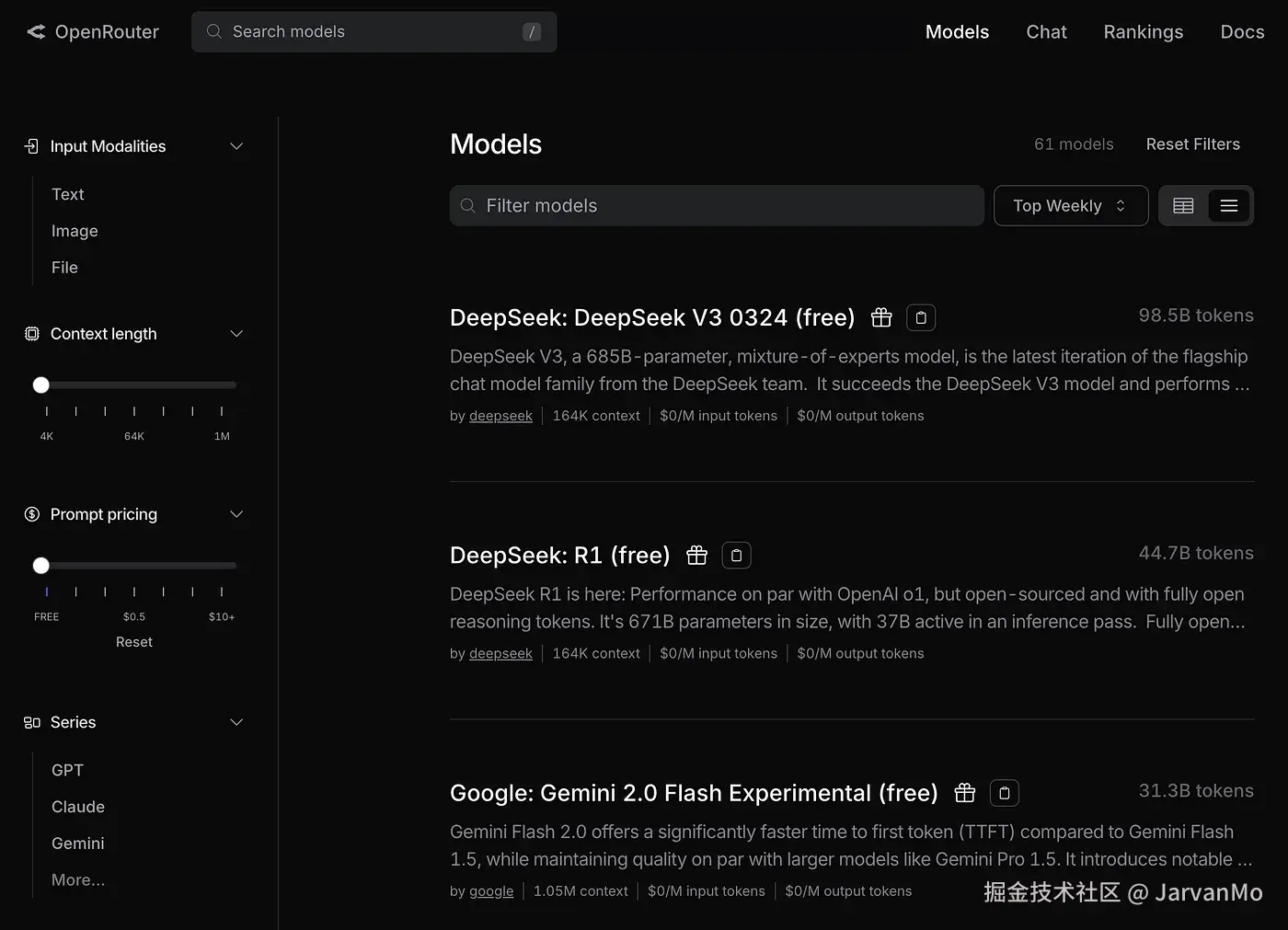Click Reset Filters

pyautogui.click(x=1192, y=144)
